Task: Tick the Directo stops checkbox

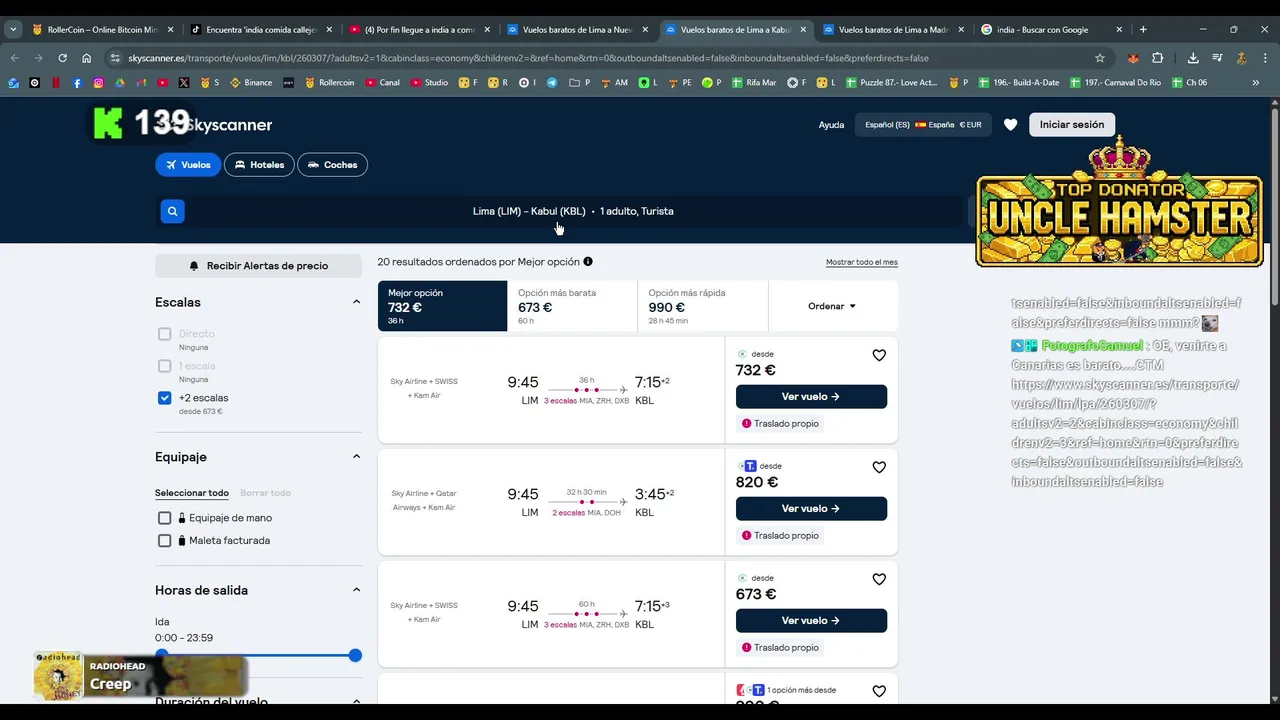Action: 165,334
